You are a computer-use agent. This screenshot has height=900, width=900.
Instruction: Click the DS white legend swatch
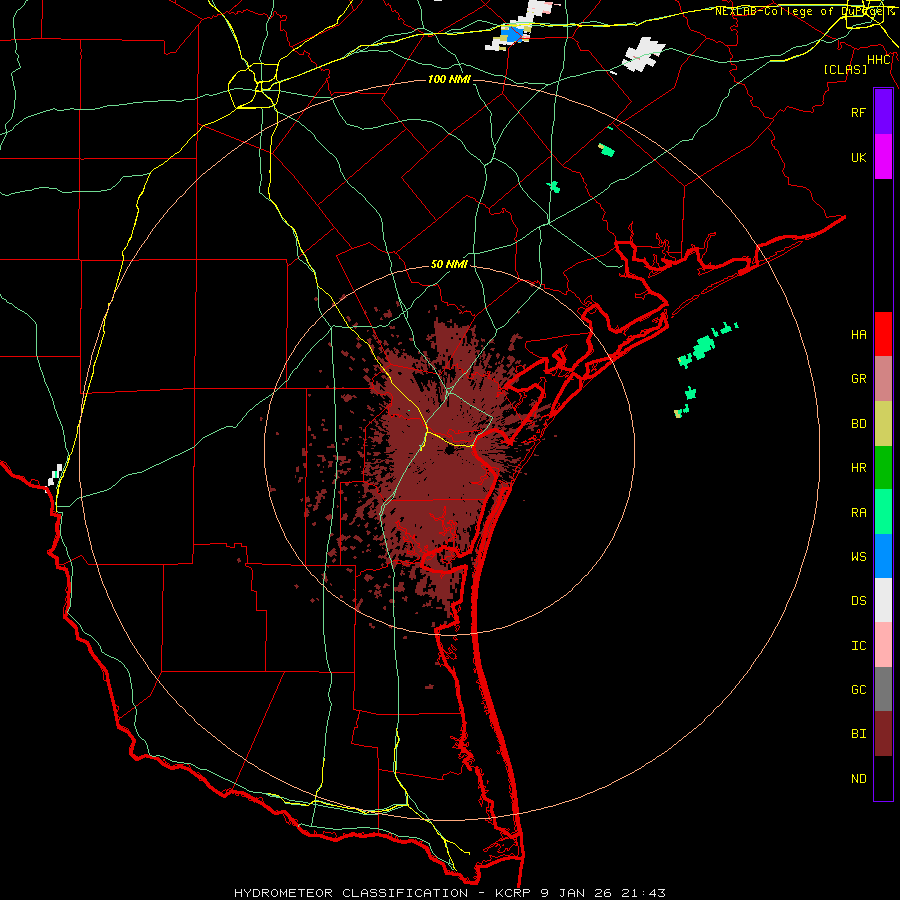point(883,600)
